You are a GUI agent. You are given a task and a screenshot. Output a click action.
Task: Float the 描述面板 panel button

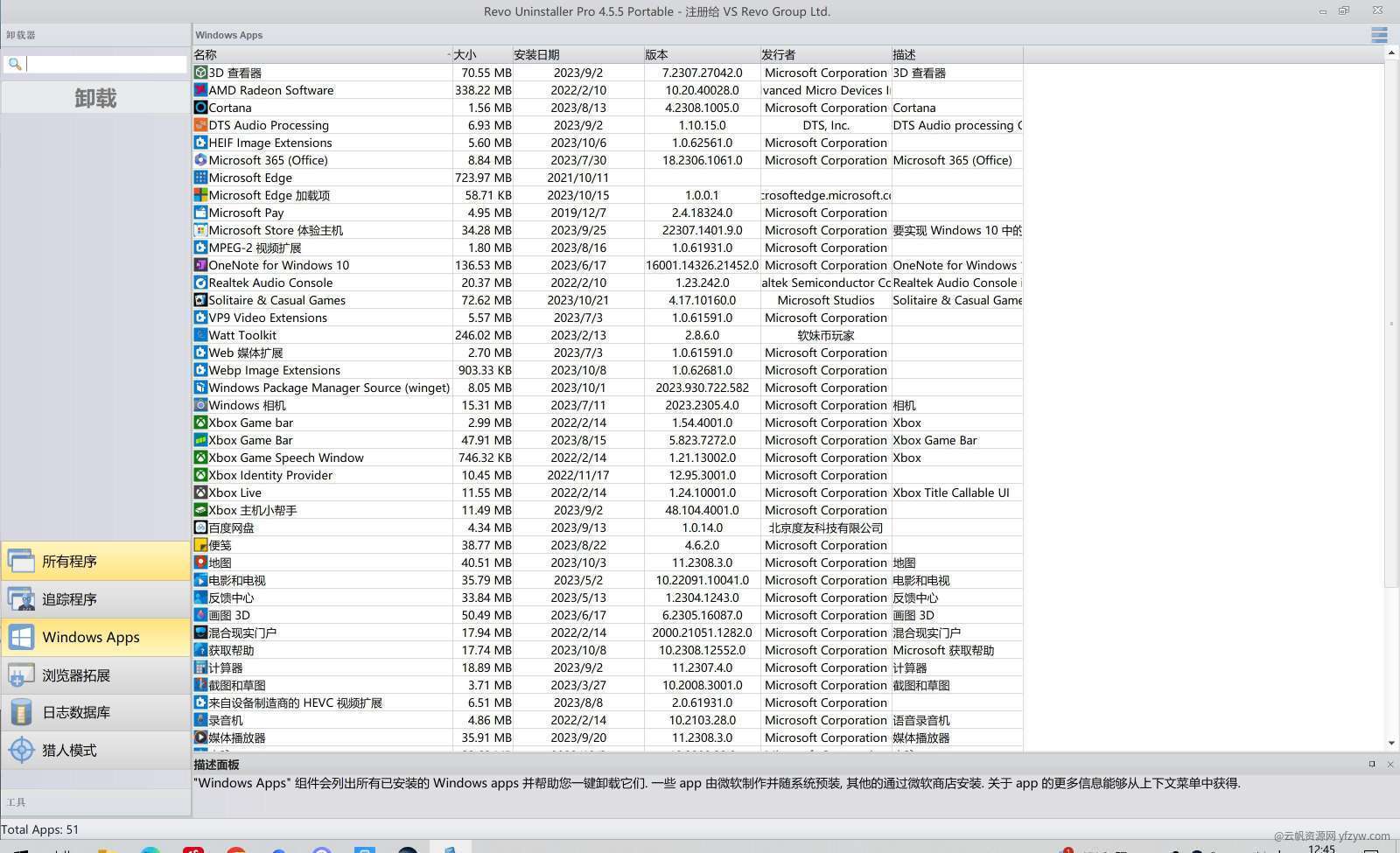[x=1372, y=765]
